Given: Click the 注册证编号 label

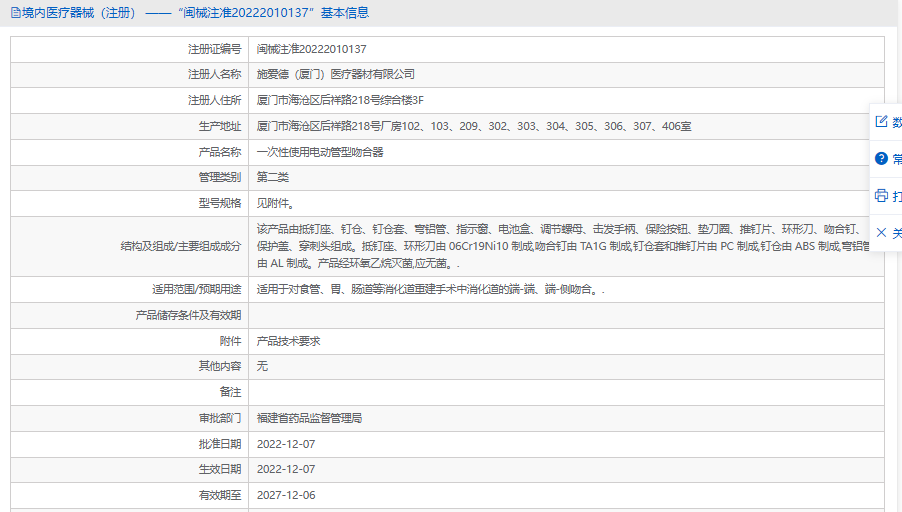Looking at the screenshot, I should pyautogui.click(x=215, y=49).
